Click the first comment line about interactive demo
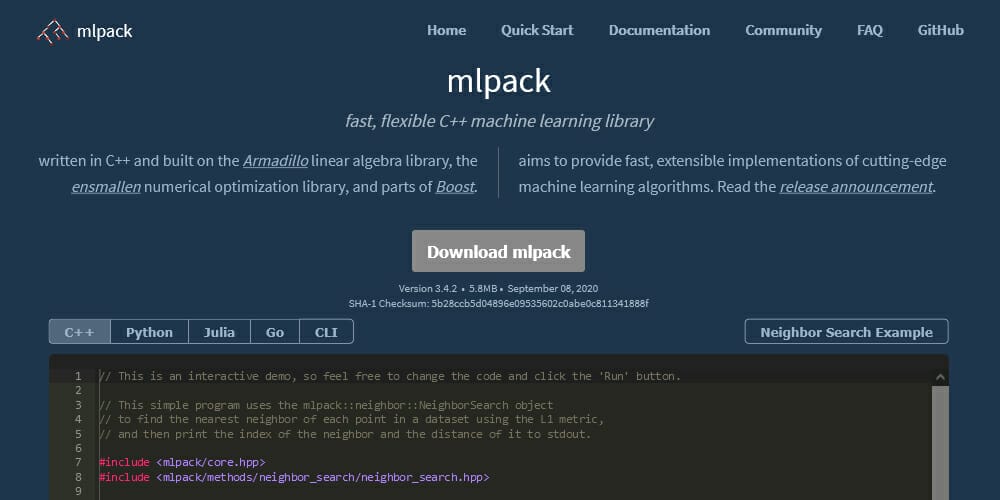The width and height of the screenshot is (1000, 500). 390,376
